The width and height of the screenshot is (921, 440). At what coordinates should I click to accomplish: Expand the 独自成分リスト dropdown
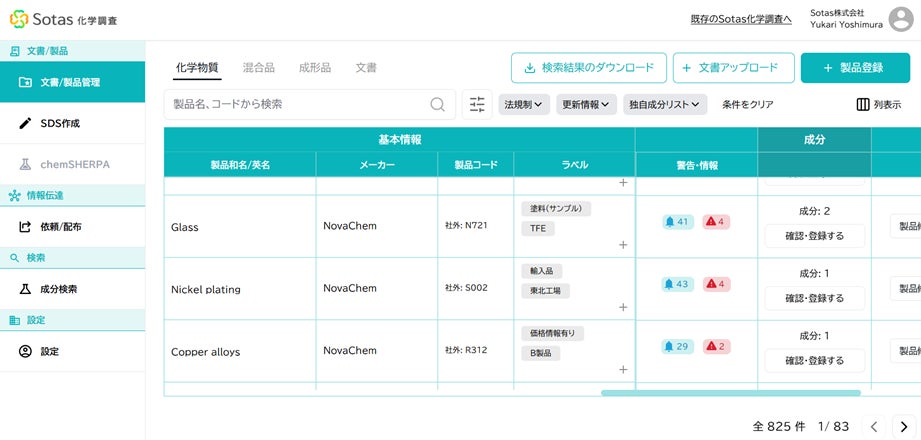[x=665, y=105]
